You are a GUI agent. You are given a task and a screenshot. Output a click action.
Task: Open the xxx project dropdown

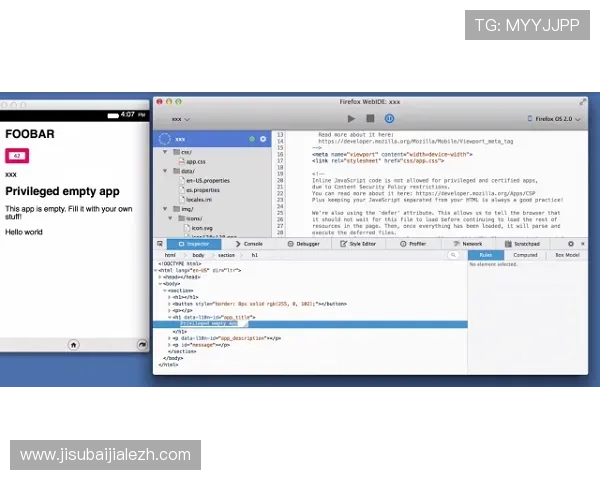(181, 119)
